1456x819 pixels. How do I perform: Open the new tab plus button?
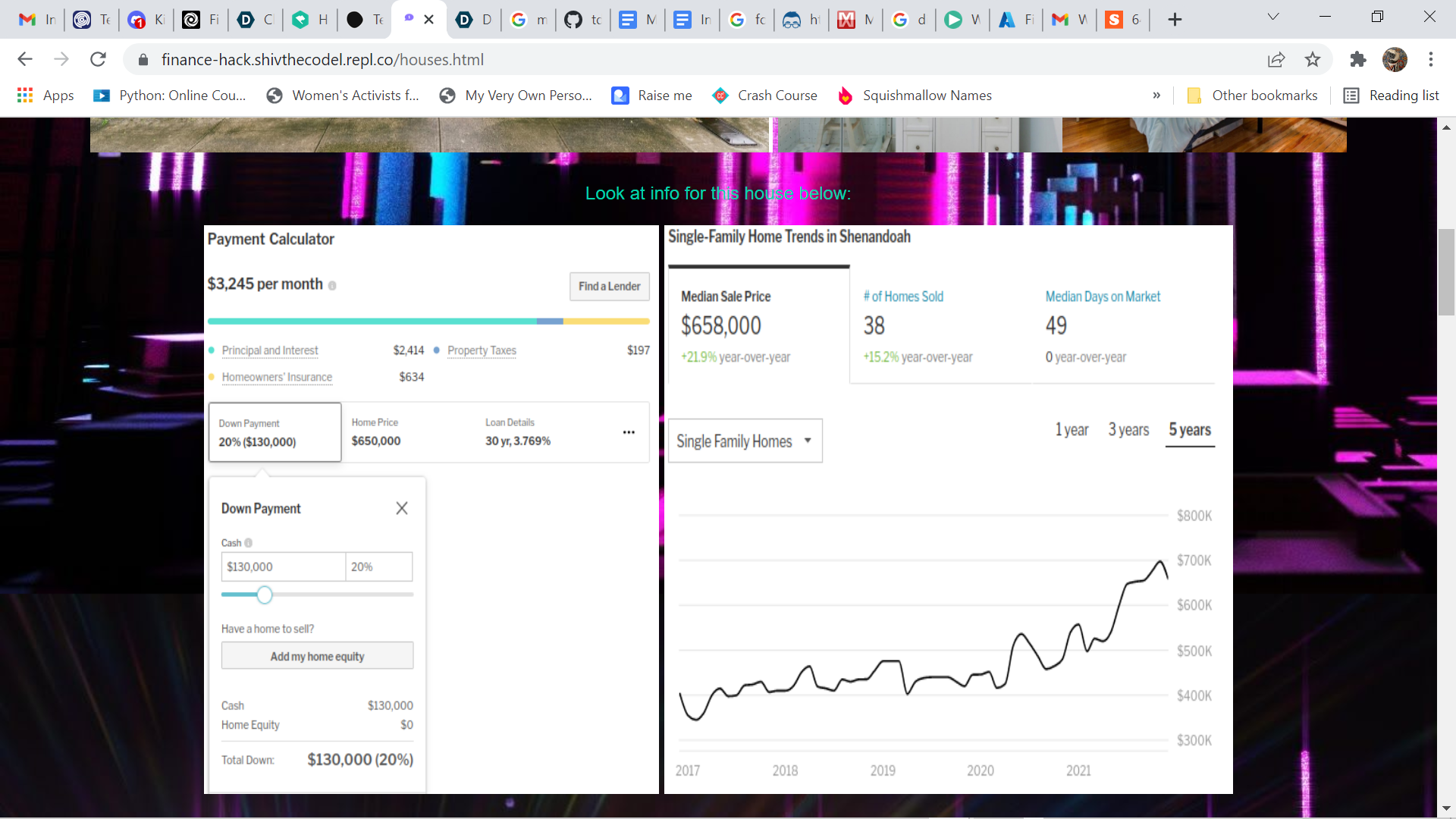[x=1175, y=20]
